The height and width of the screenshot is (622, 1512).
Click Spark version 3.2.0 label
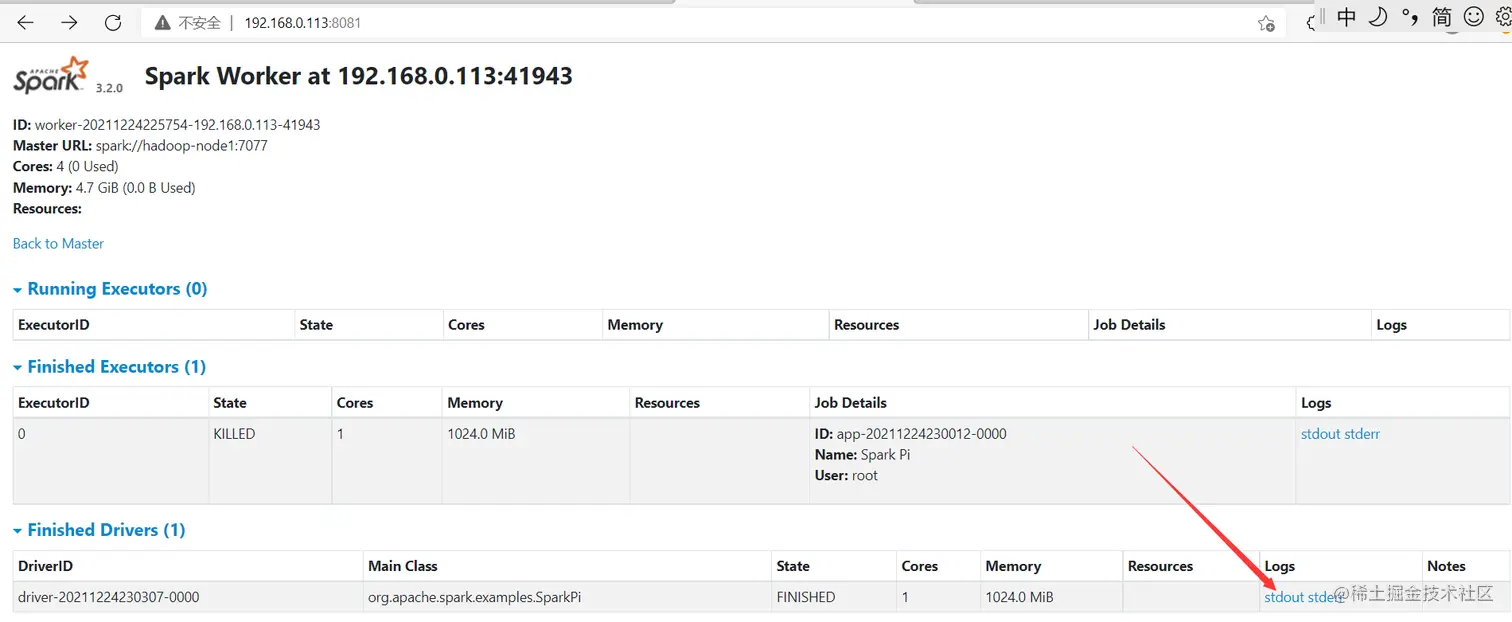point(109,88)
